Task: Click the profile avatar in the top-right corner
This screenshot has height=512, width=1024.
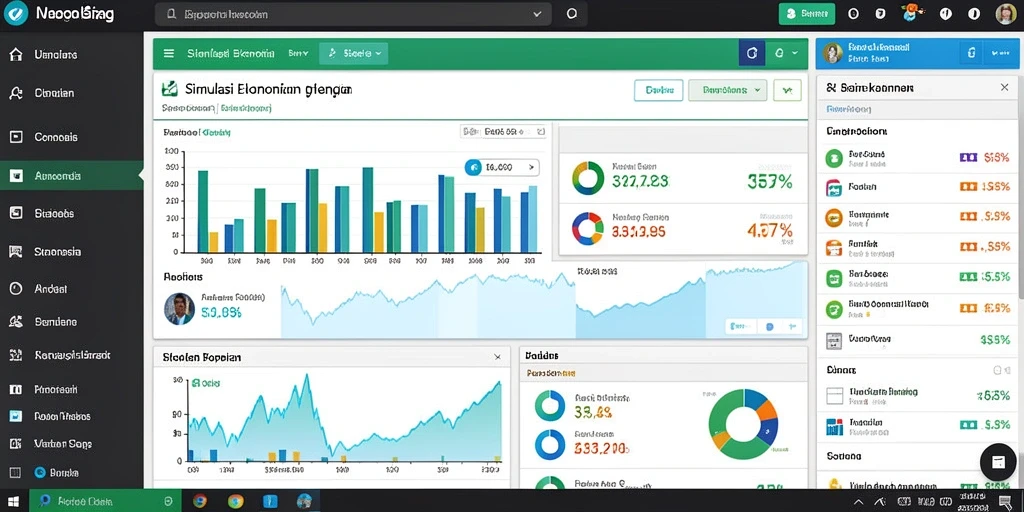Action: tap(1006, 13)
